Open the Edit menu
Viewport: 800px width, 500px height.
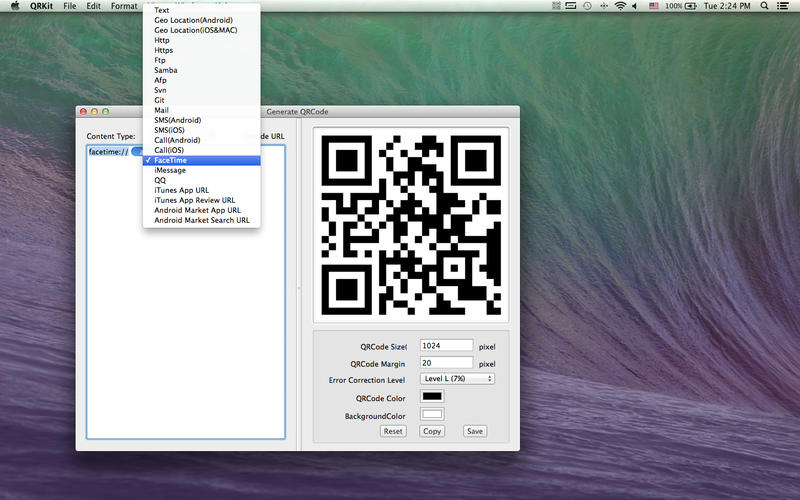[93, 6]
